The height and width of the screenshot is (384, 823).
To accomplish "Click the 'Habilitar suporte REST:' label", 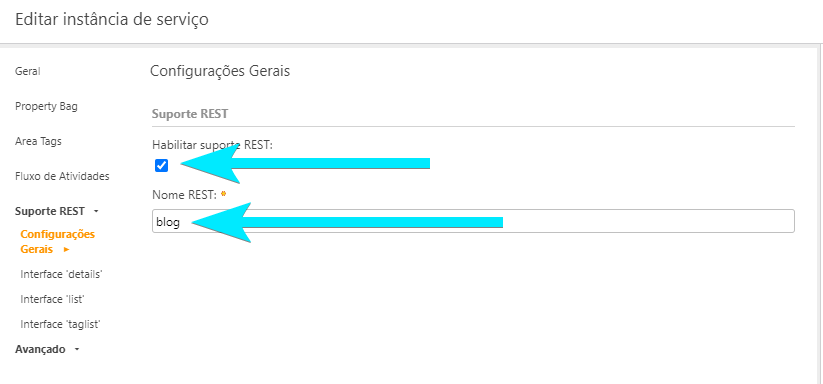I will pyautogui.click(x=213, y=145).
